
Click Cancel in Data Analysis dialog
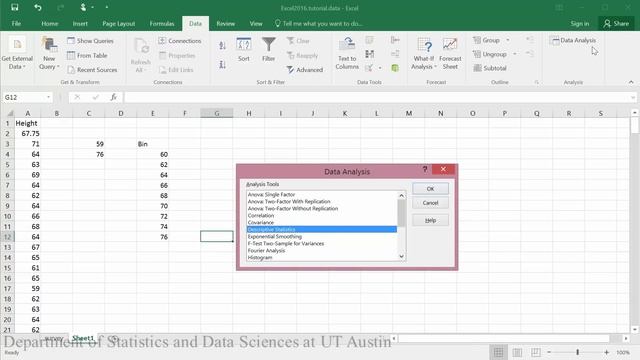430,203
